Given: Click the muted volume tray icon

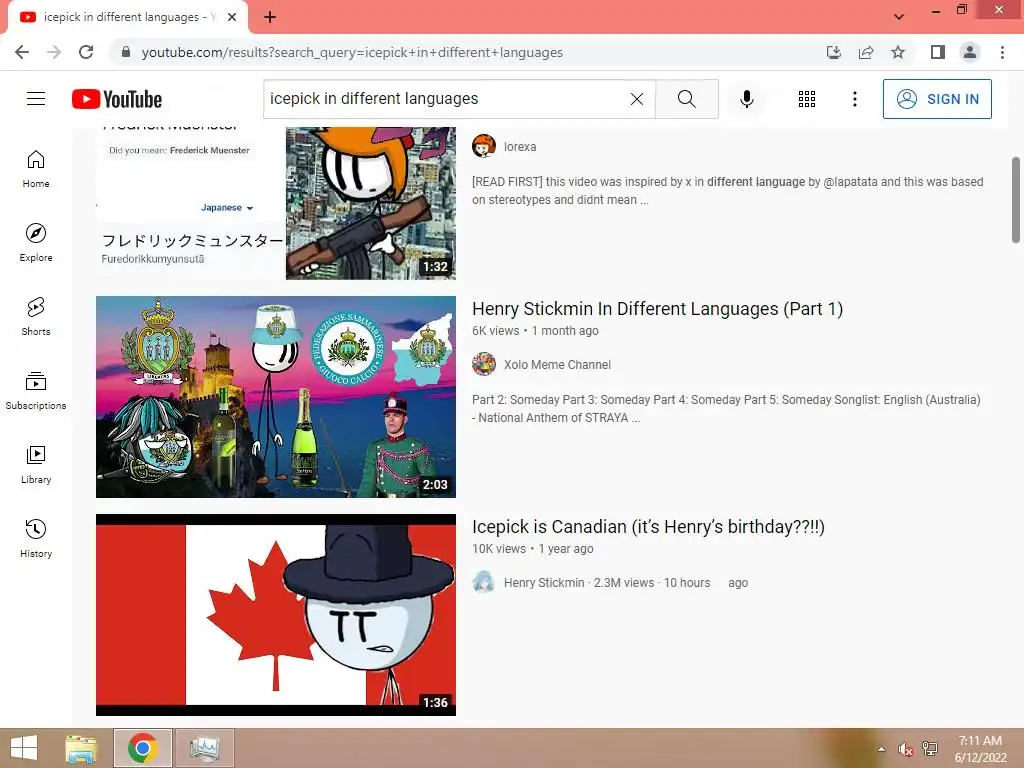Looking at the screenshot, I should (x=905, y=749).
